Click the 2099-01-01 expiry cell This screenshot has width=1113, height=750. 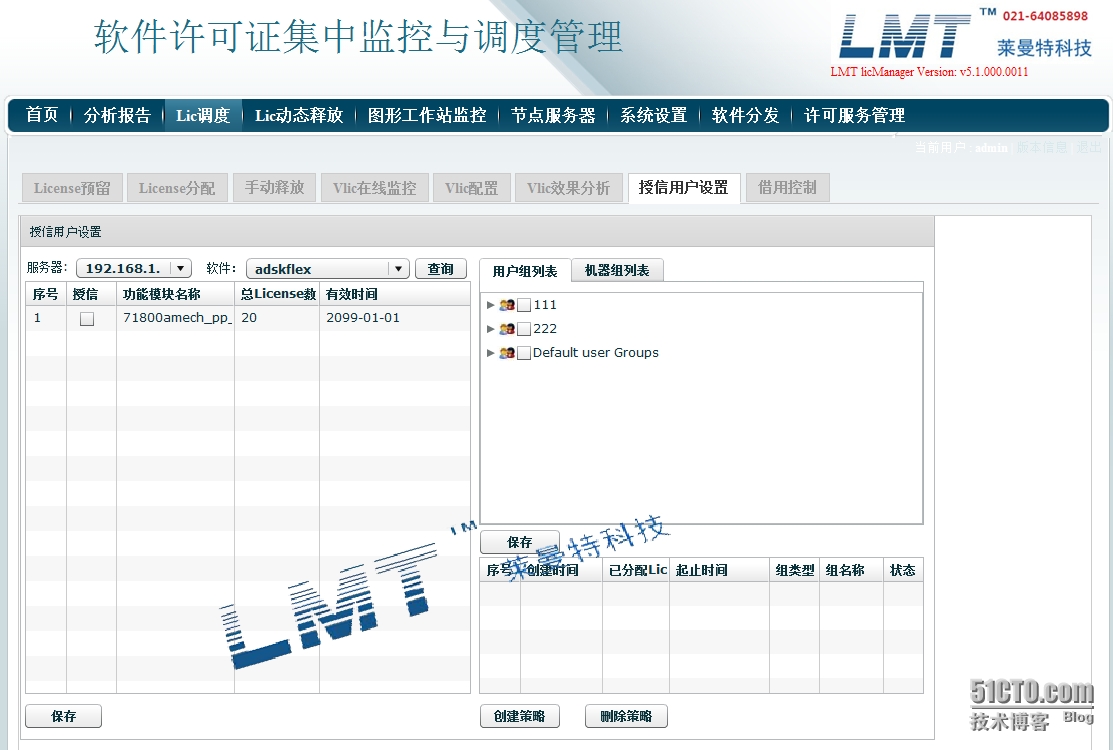point(395,318)
